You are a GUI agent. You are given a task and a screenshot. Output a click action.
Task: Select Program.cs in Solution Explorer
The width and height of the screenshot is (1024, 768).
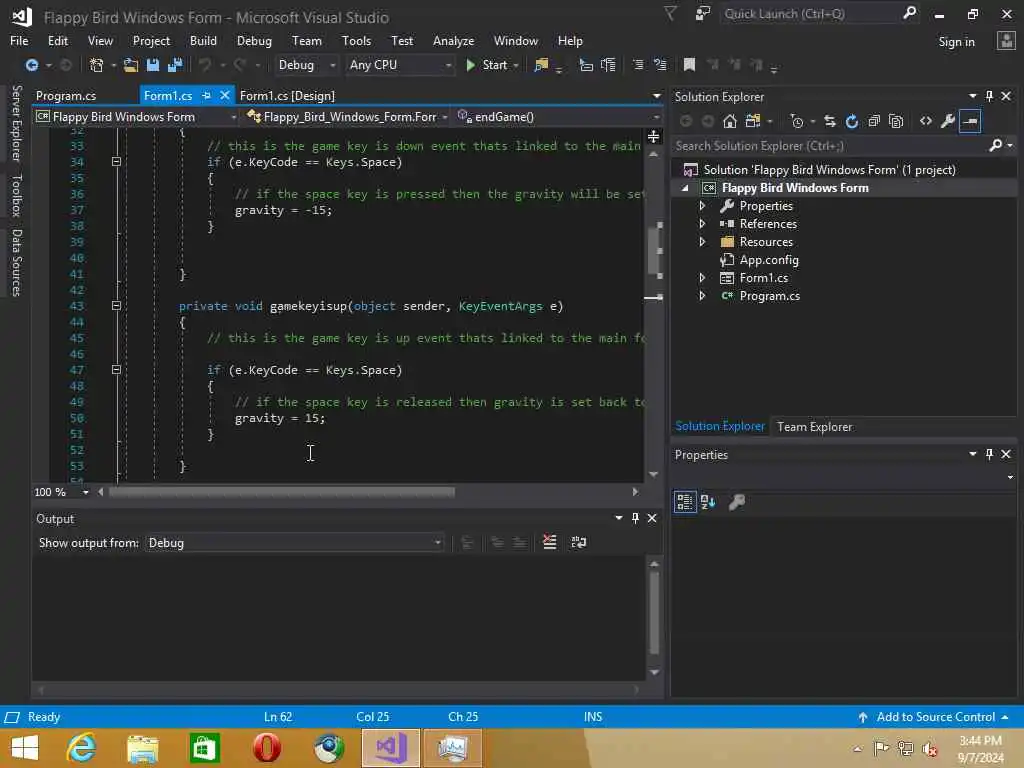(769, 296)
